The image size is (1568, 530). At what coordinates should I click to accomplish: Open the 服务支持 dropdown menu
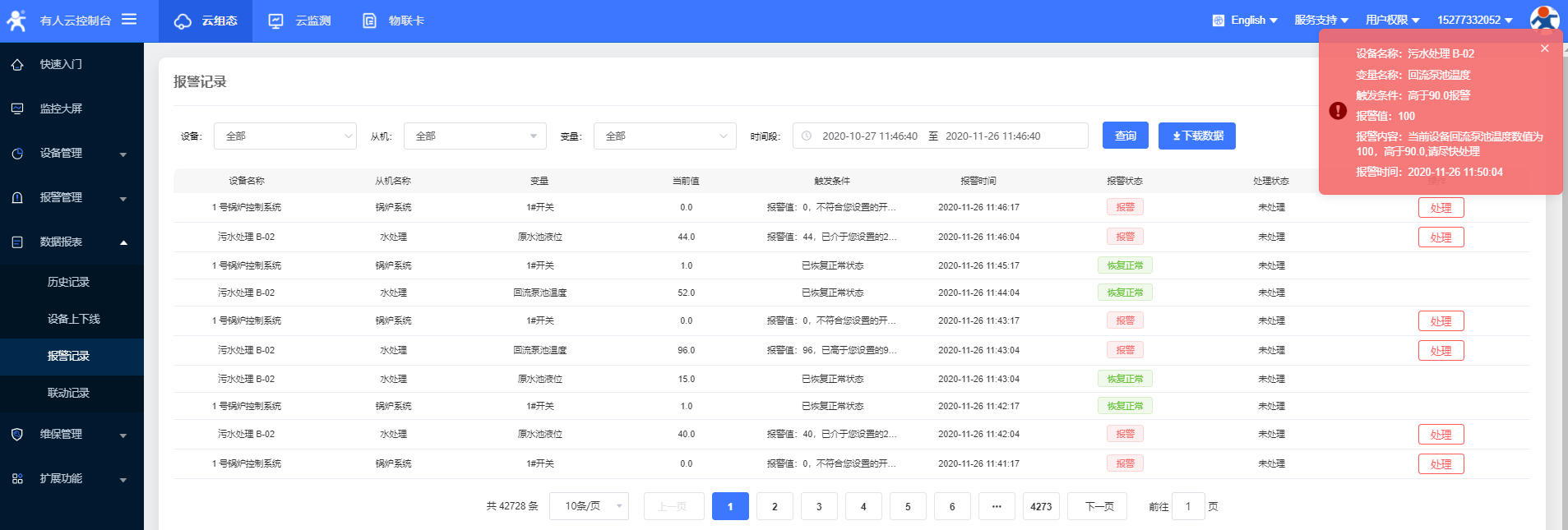1321,21
